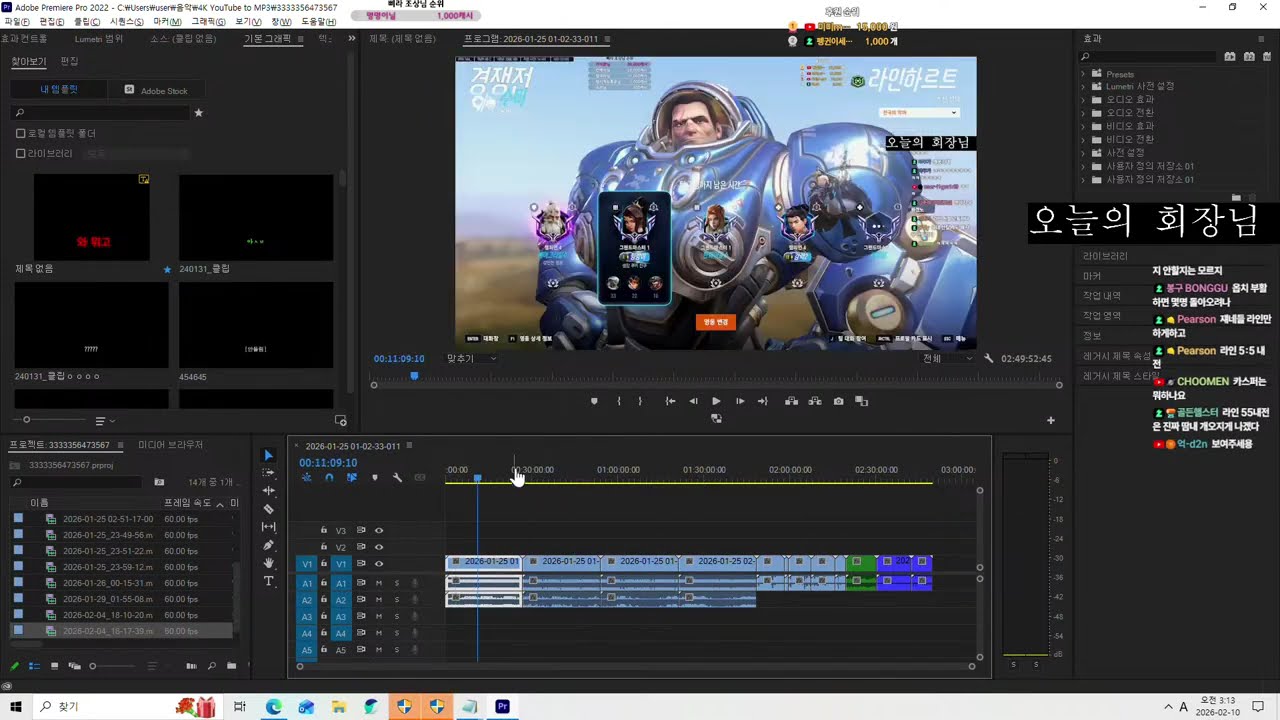Play the program monitor

(x=716, y=401)
